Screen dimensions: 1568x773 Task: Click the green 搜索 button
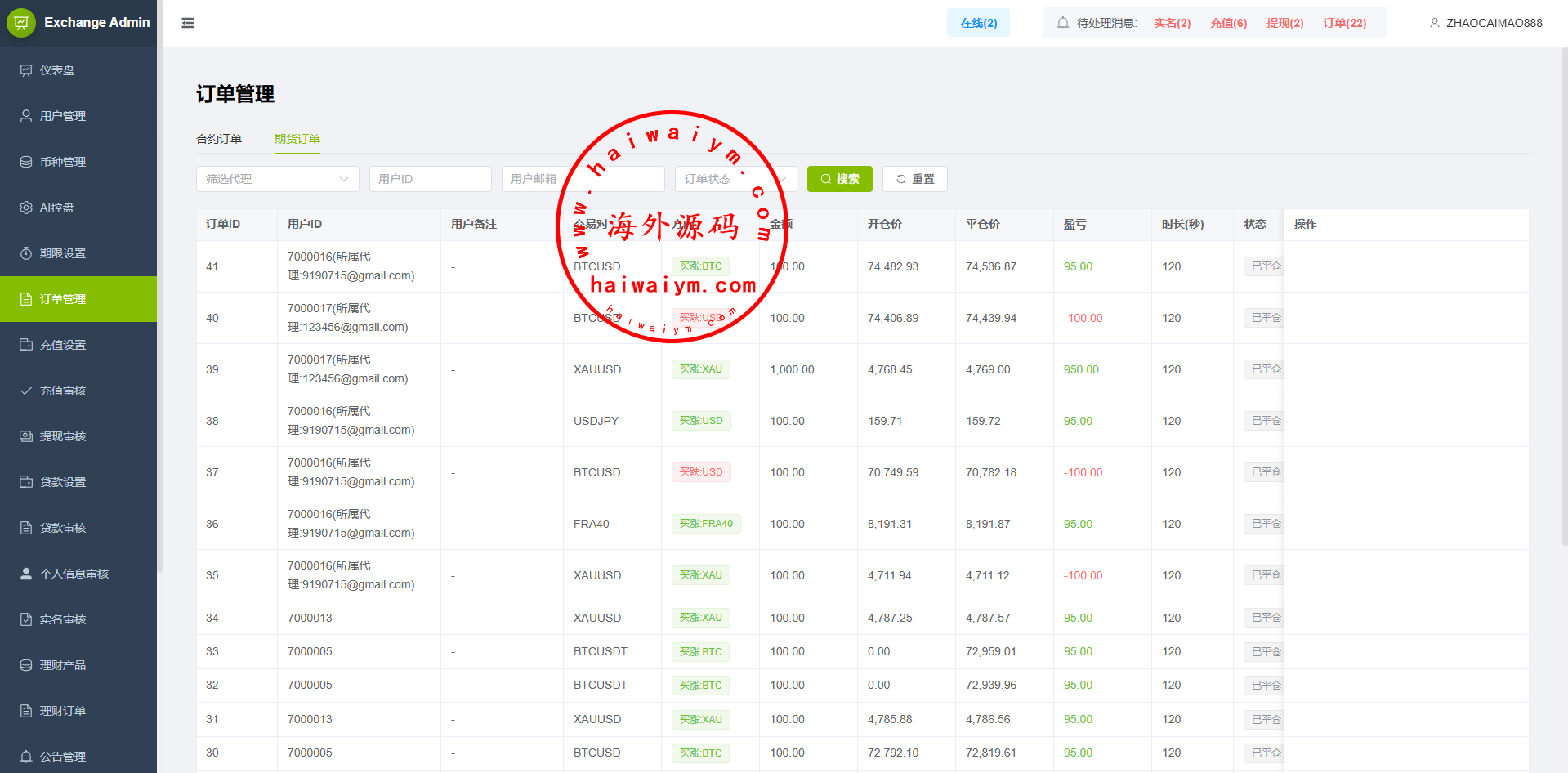839,179
